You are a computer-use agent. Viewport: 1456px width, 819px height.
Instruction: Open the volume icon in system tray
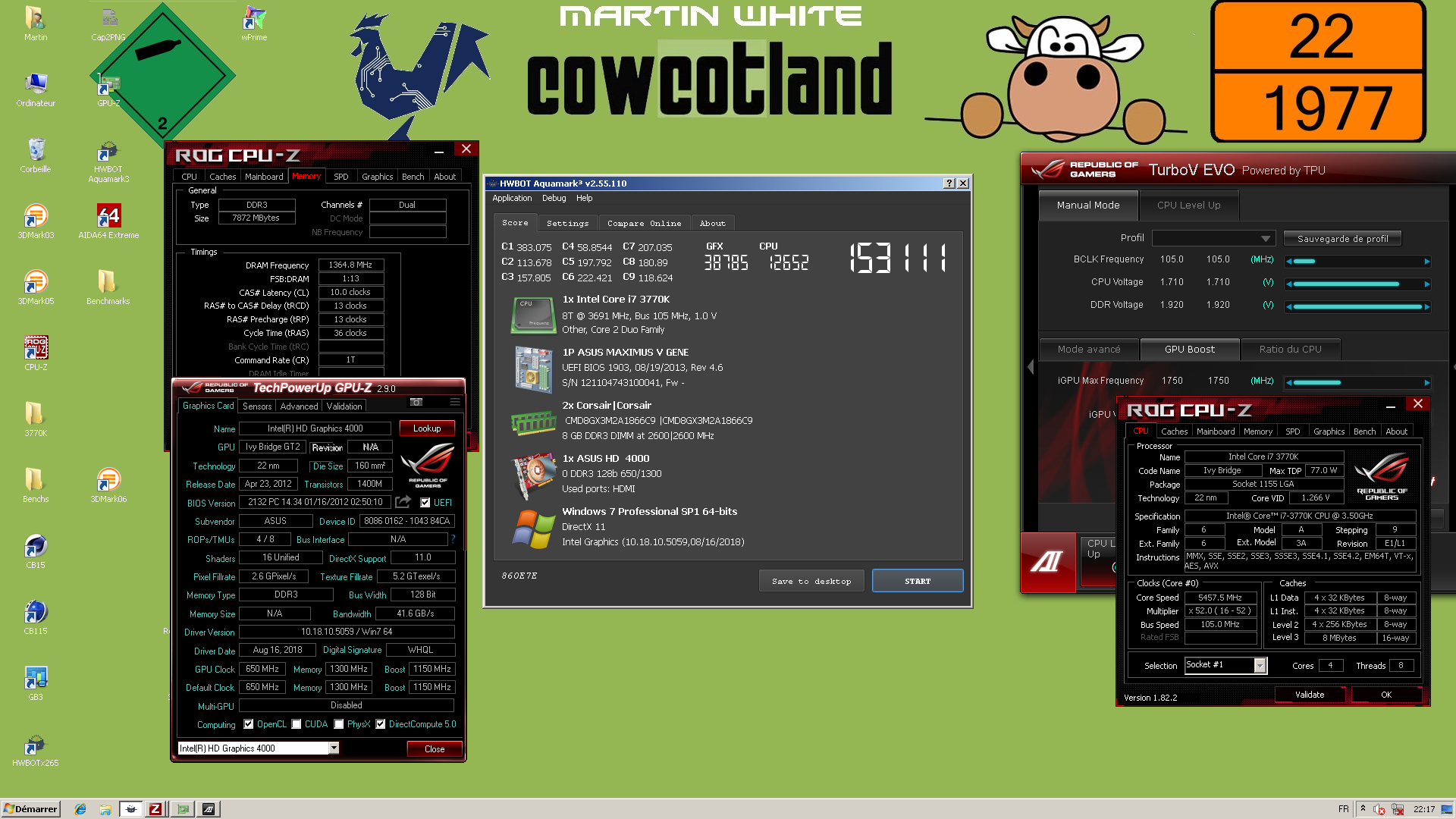(x=1379, y=809)
